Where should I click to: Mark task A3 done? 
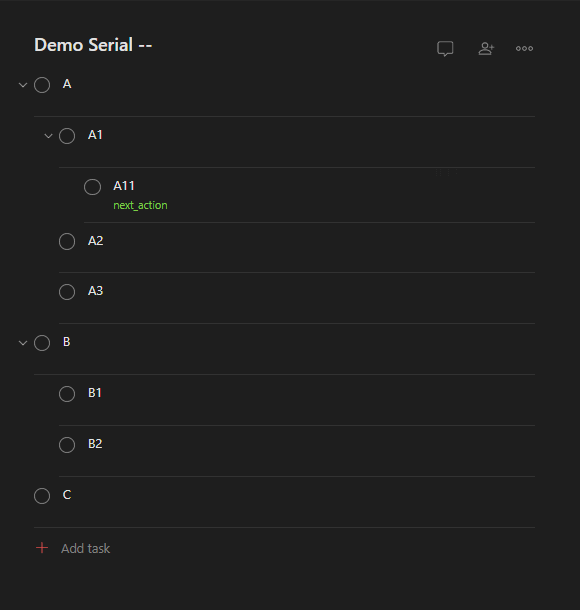(67, 292)
